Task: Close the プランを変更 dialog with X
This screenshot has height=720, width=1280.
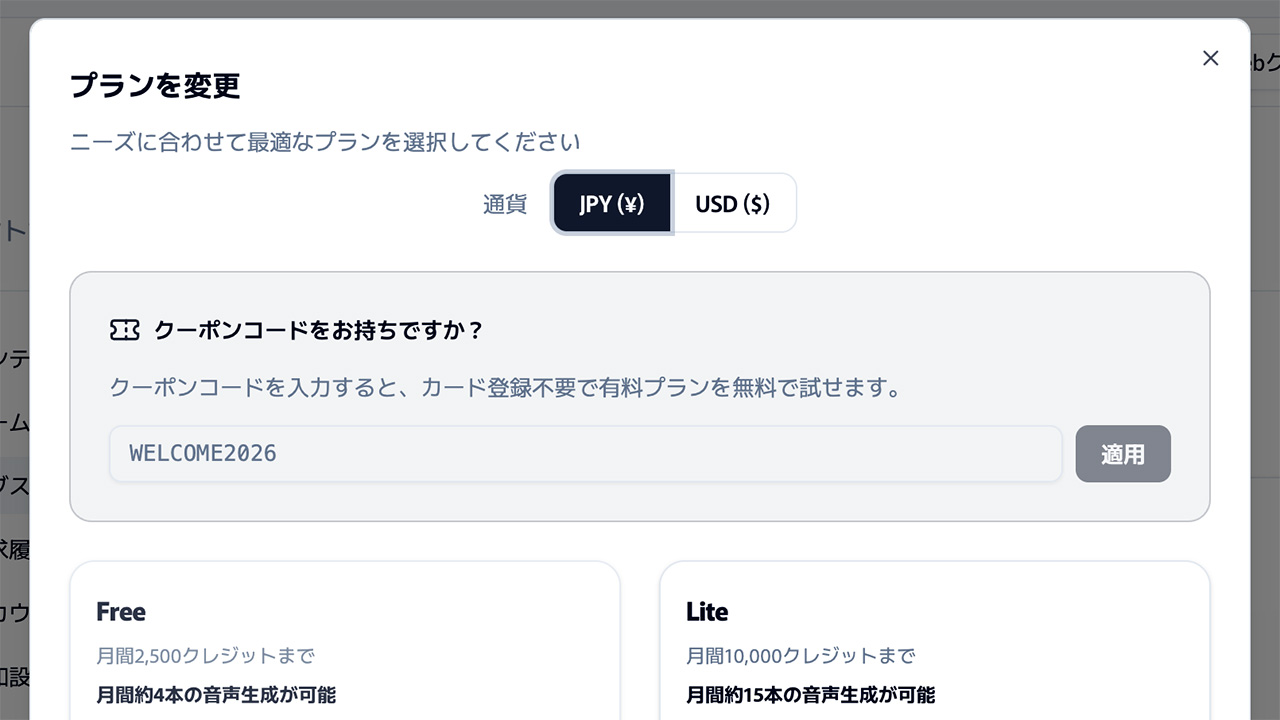Action: 1210,58
